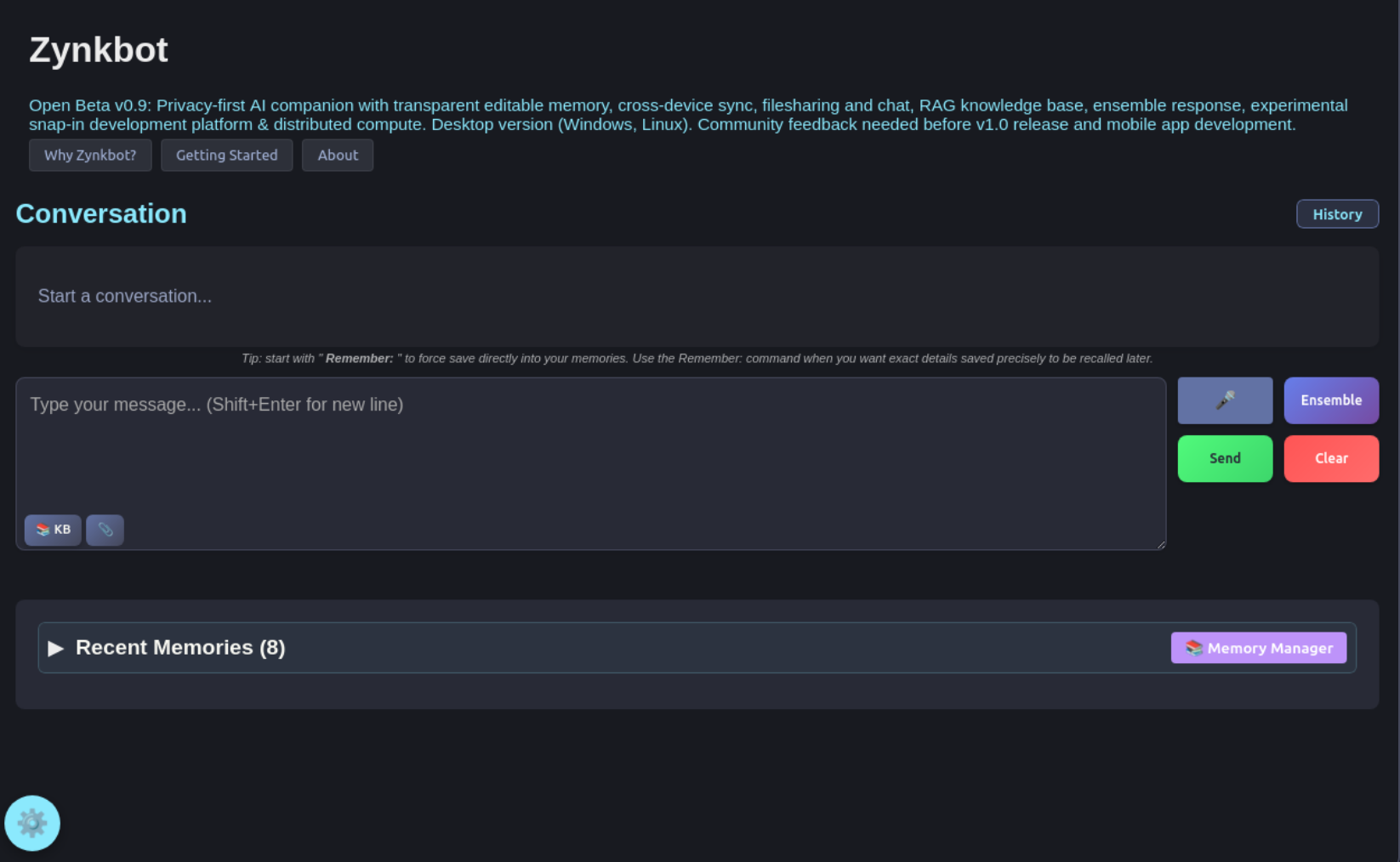Click the paperclip attach file button

[105, 530]
